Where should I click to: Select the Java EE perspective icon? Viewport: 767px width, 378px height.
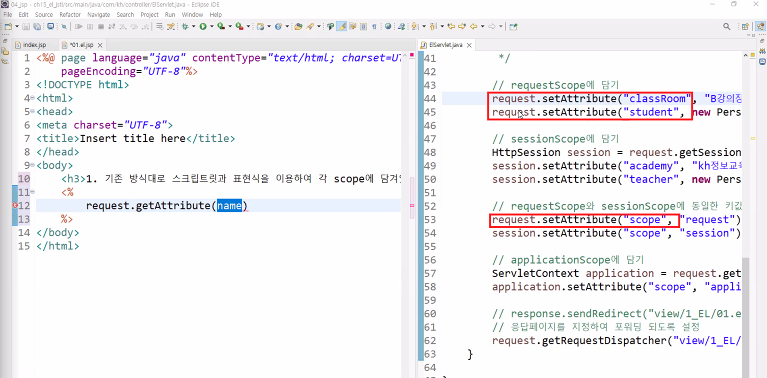pyautogui.click(x=760, y=26)
